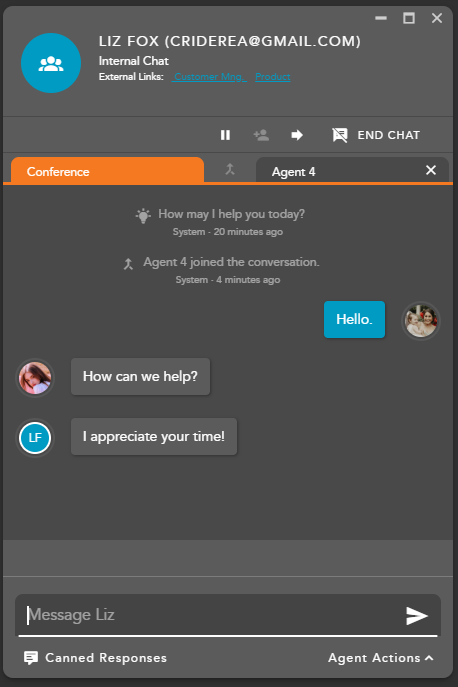Click the merge icon between the tabs
The height and width of the screenshot is (687, 458).
(x=230, y=169)
